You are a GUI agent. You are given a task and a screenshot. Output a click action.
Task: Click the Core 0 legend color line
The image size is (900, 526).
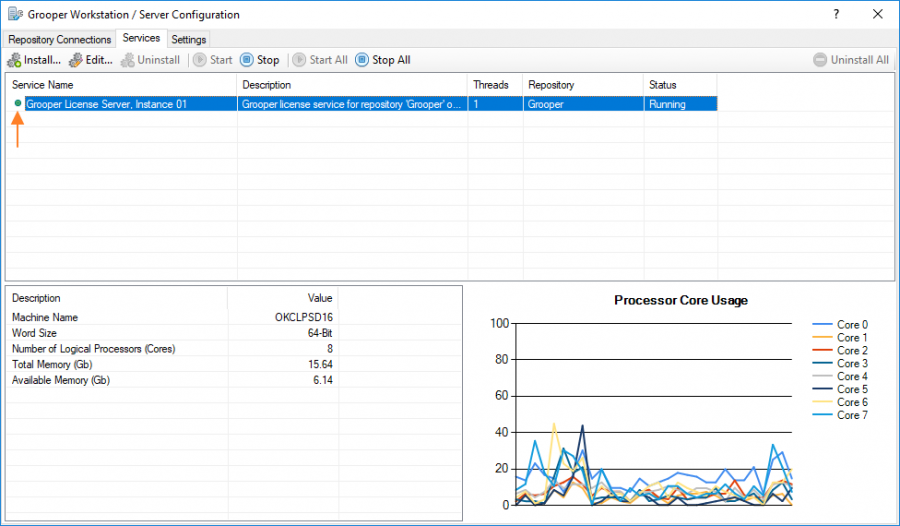[822, 325]
